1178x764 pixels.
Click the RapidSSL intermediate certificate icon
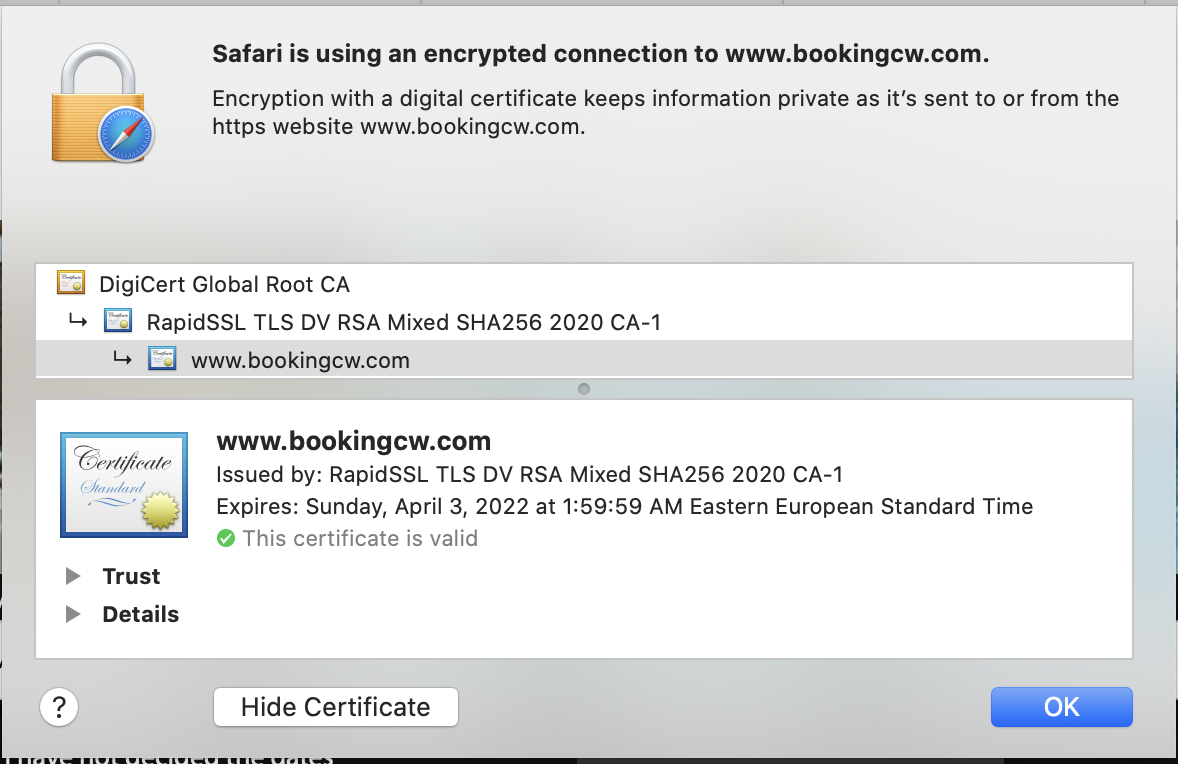coord(118,321)
